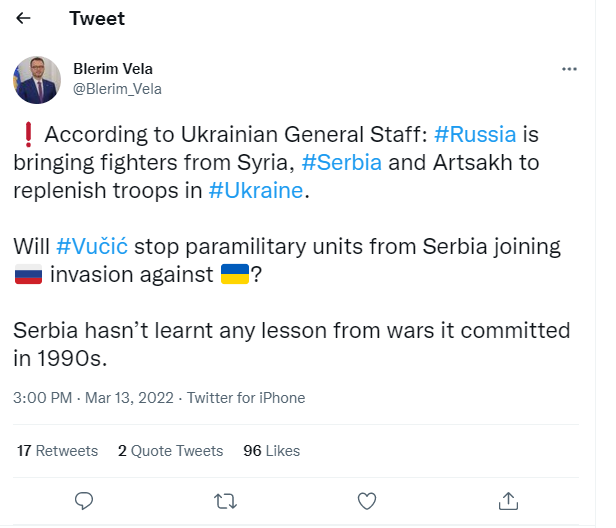View the 17 Retweets list
Screen dimensions: 616x528
click(58, 451)
